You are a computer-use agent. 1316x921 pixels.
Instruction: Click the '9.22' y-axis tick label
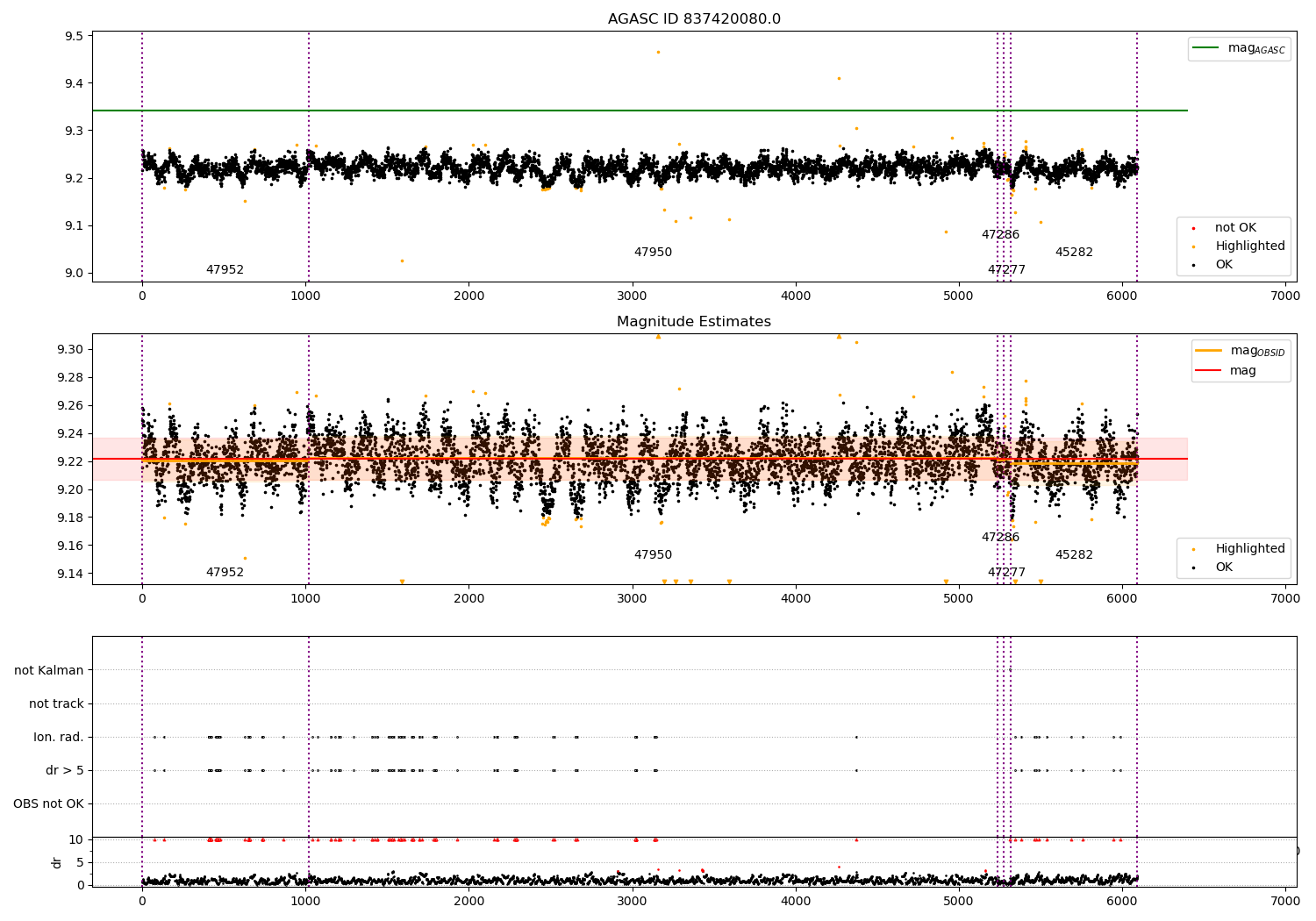pos(70,461)
